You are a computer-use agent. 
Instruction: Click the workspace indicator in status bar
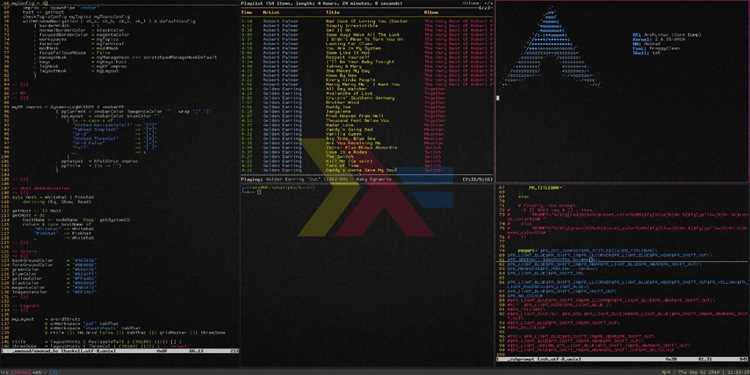tap(29, 372)
